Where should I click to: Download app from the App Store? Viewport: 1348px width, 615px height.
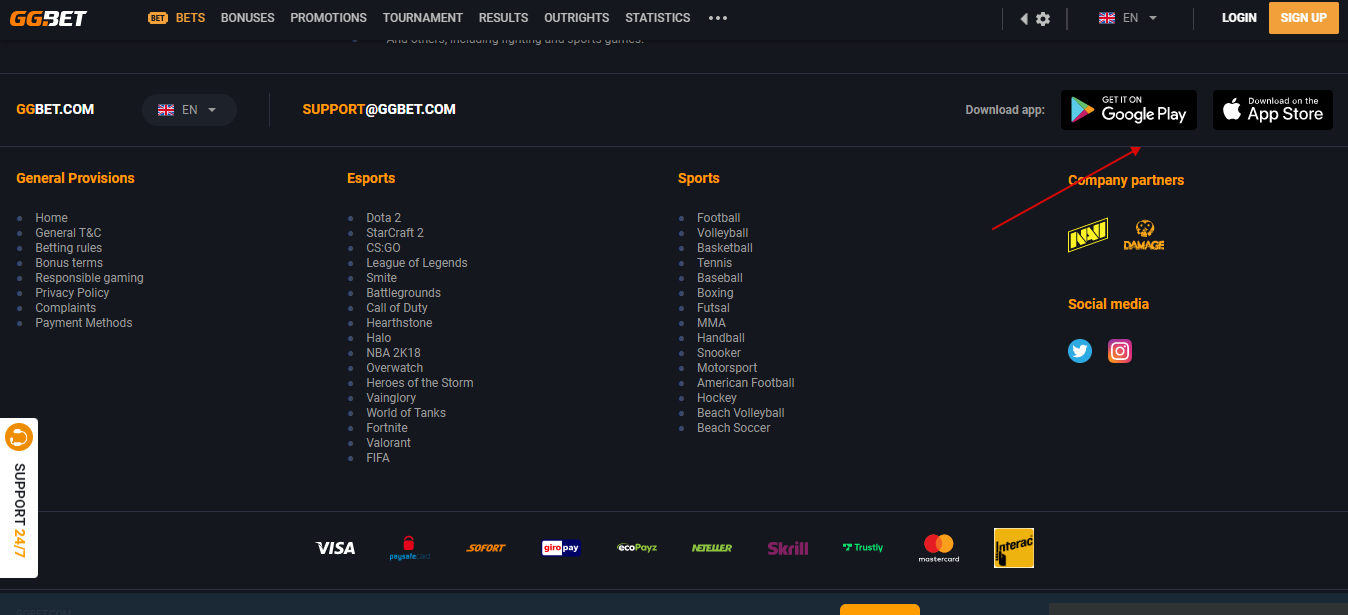pos(1273,110)
